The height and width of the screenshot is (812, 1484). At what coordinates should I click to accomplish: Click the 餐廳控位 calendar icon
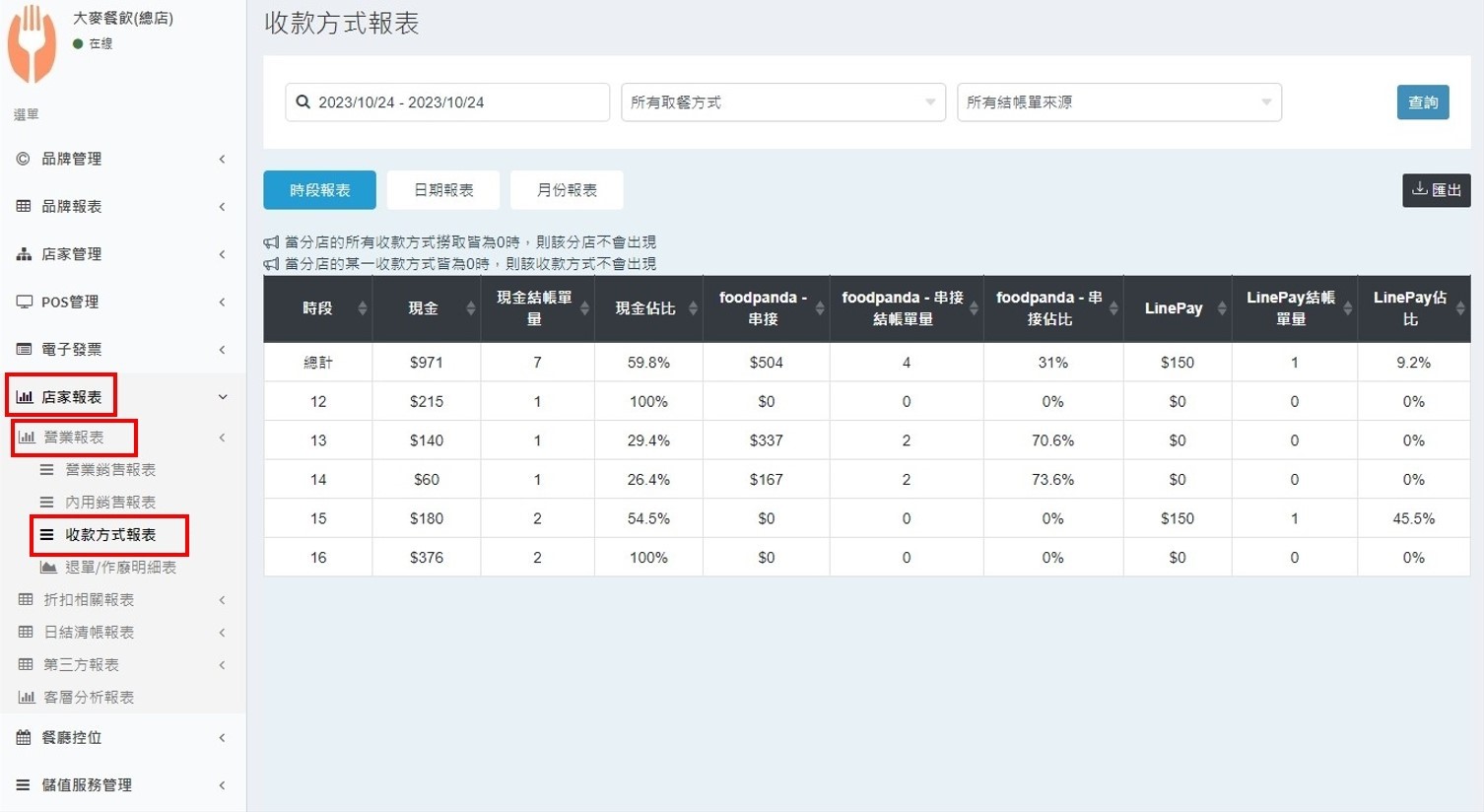[x=24, y=737]
